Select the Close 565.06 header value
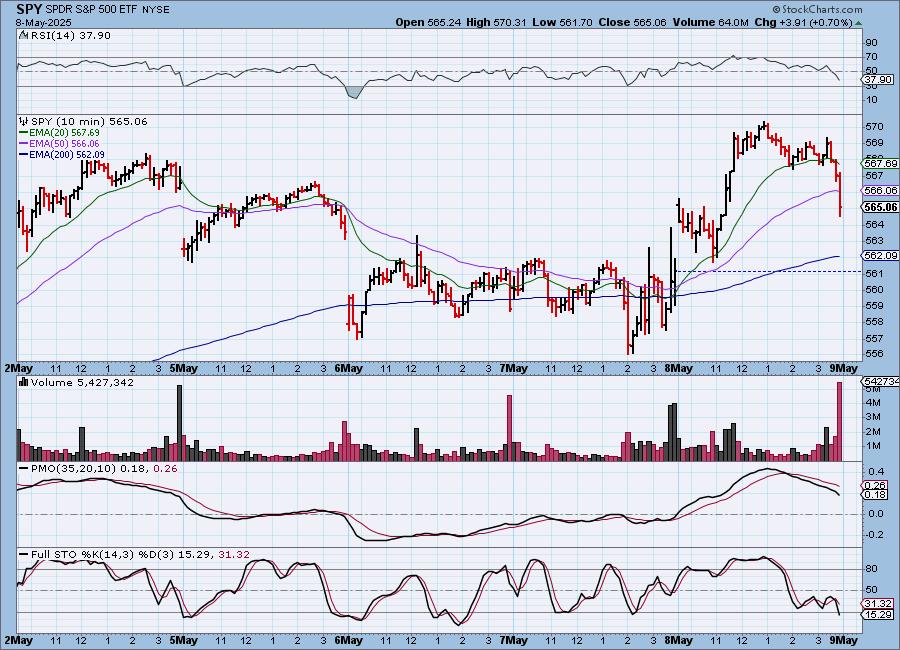 (633, 22)
